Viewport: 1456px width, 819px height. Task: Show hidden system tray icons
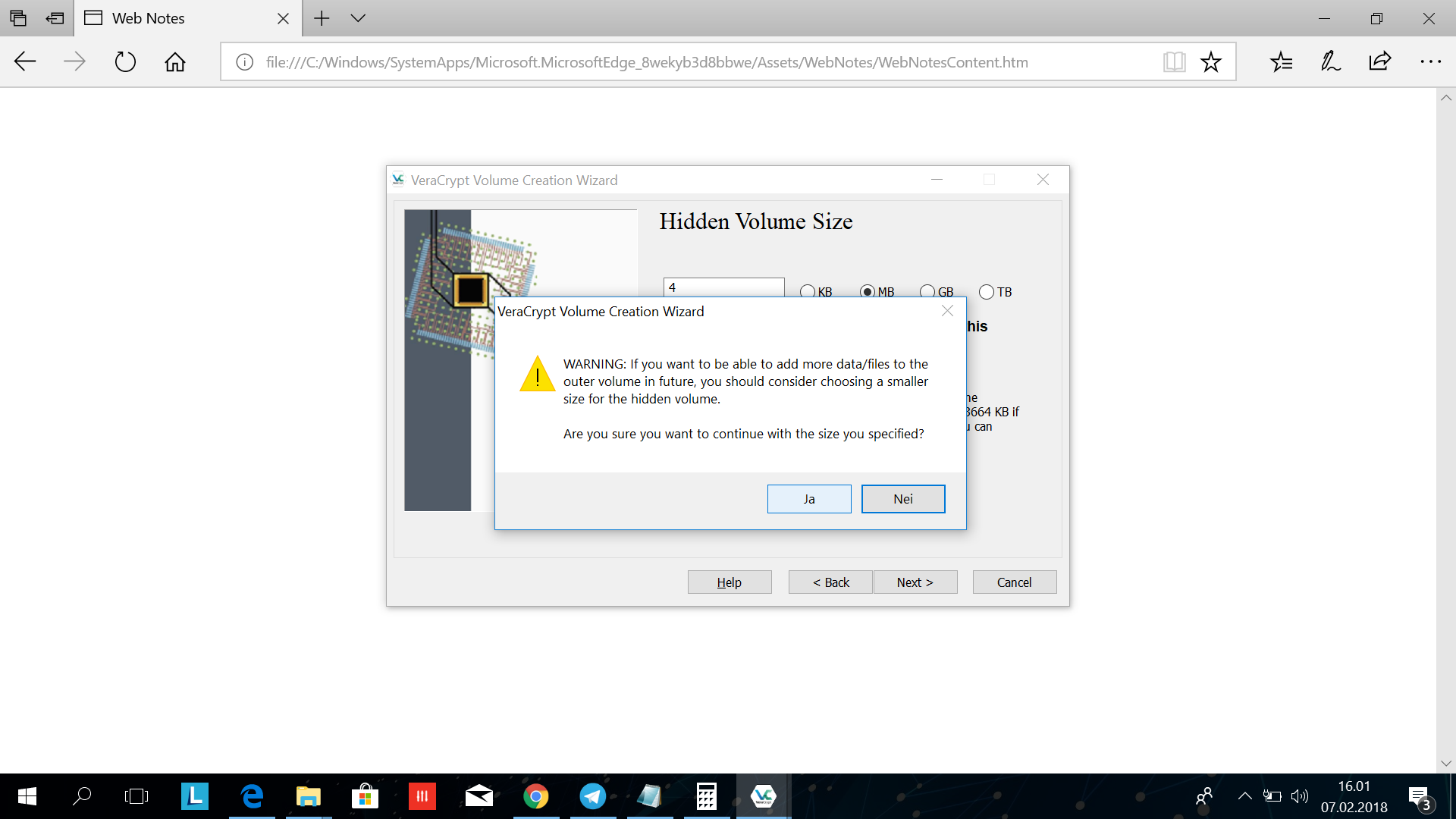click(1244, 796)
